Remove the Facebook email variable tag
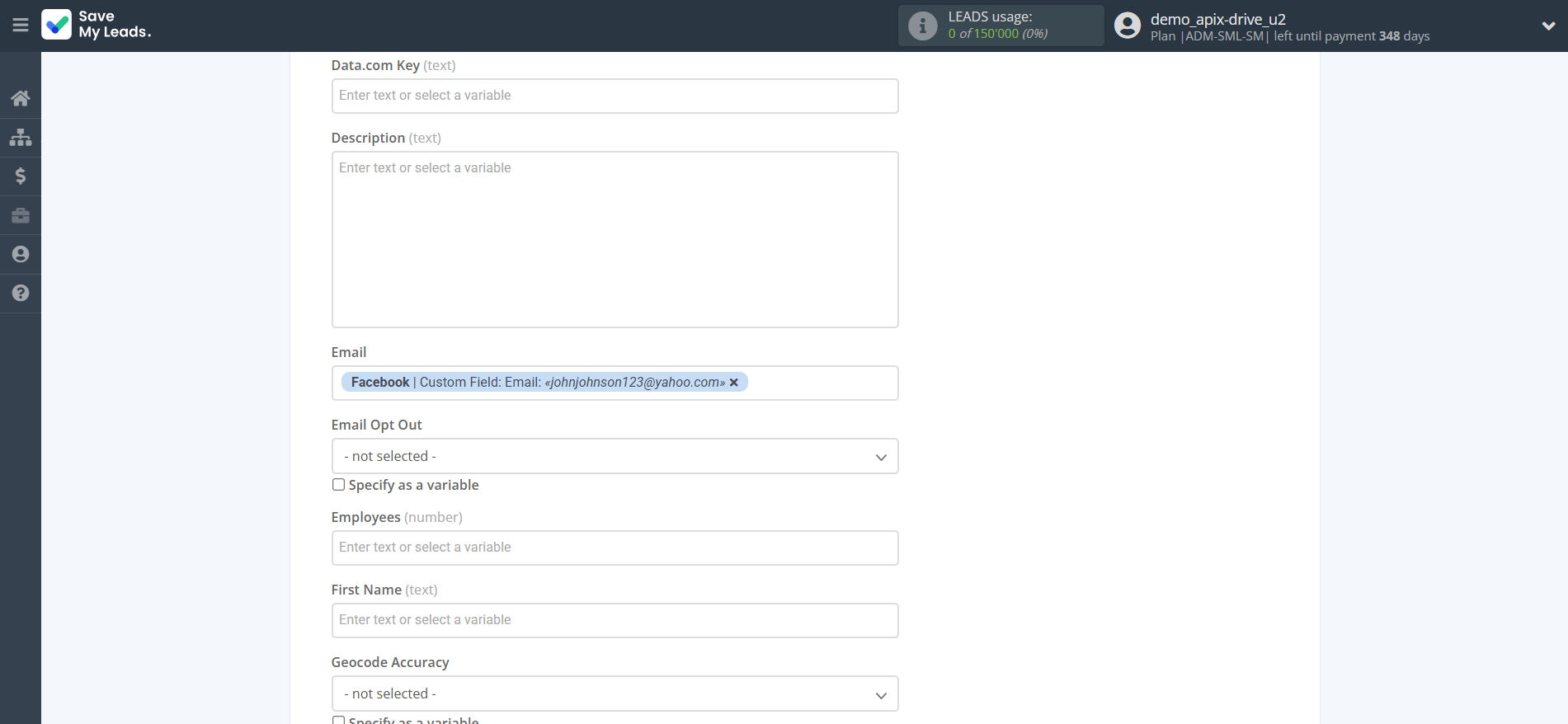 734,383
